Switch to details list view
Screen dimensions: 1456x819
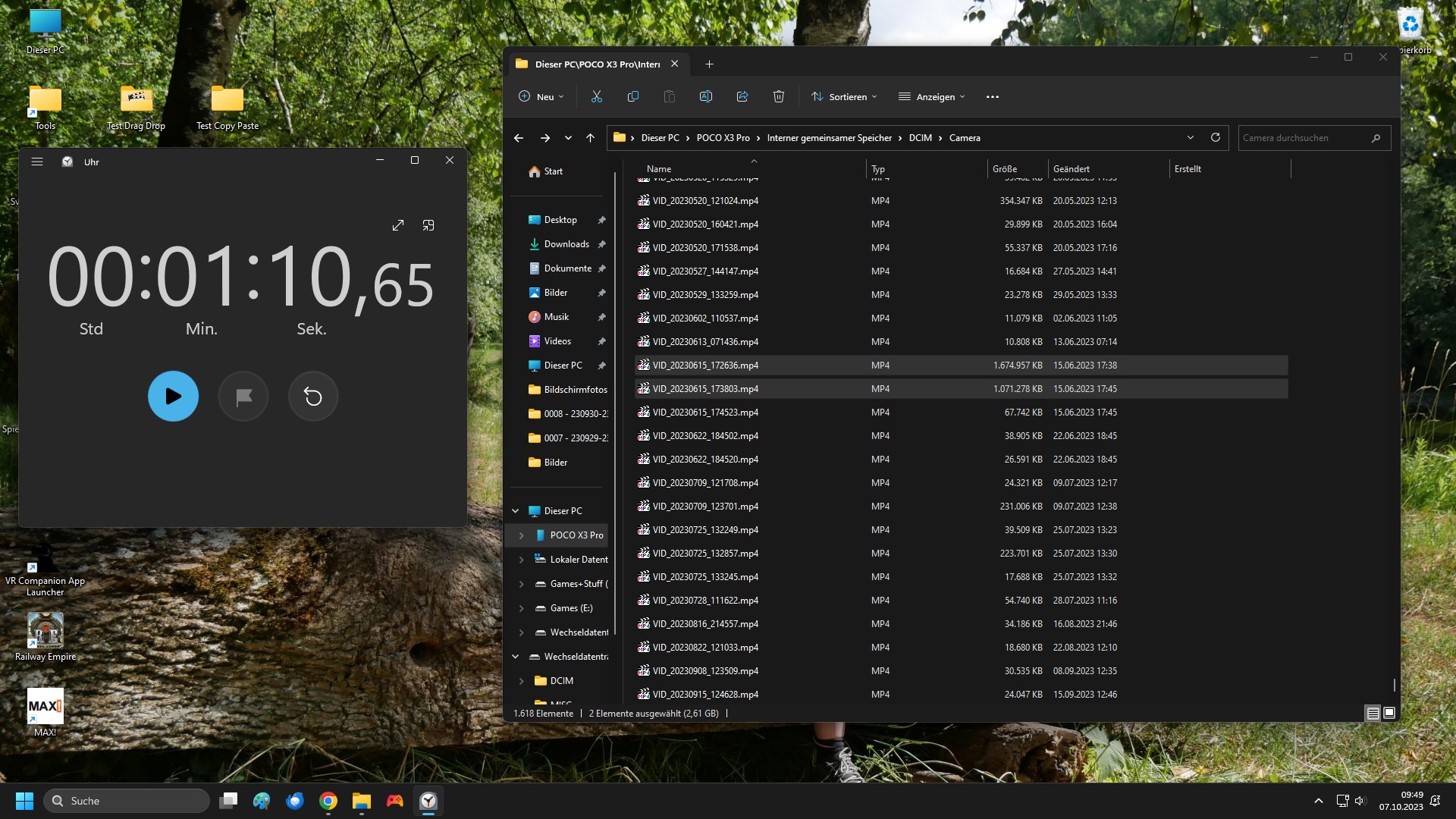coord(1373,713)
